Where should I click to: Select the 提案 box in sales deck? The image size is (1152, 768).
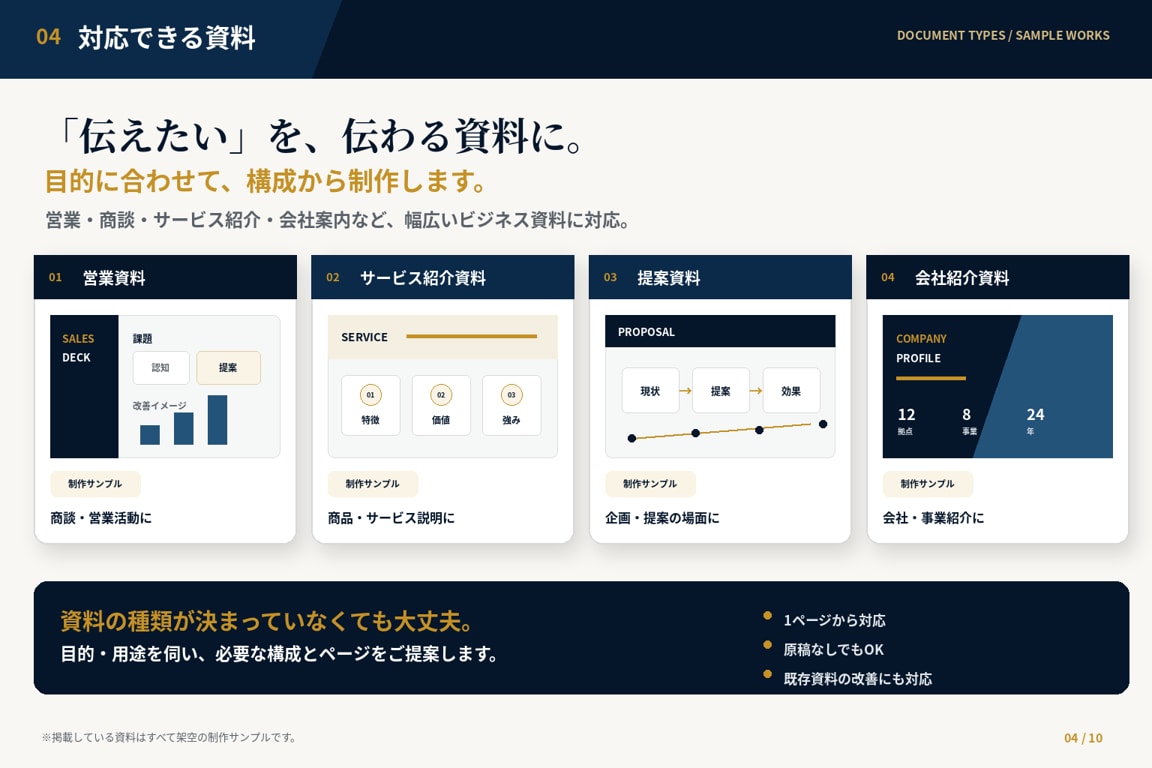(228, 367)
